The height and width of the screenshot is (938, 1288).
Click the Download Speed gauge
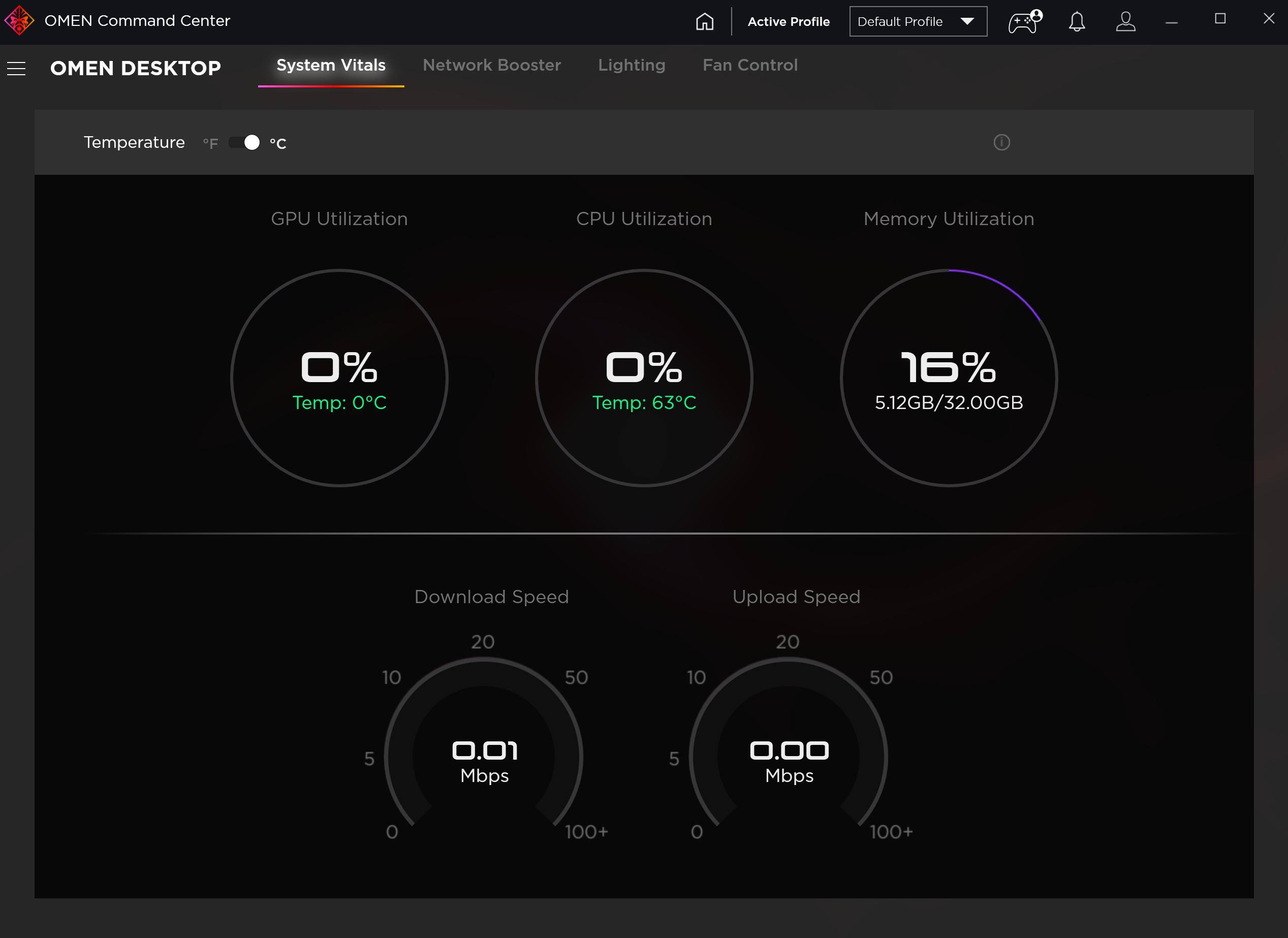(483, 755)
